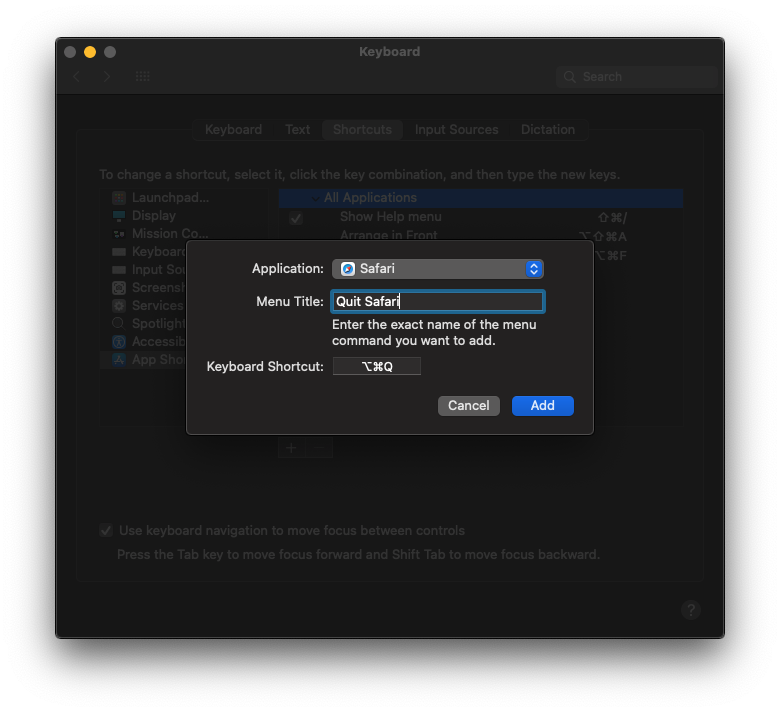This screenshot has width=780, height=712.
Task: Click the Launchpad icon in the sidebar
Action: [119, 198]
